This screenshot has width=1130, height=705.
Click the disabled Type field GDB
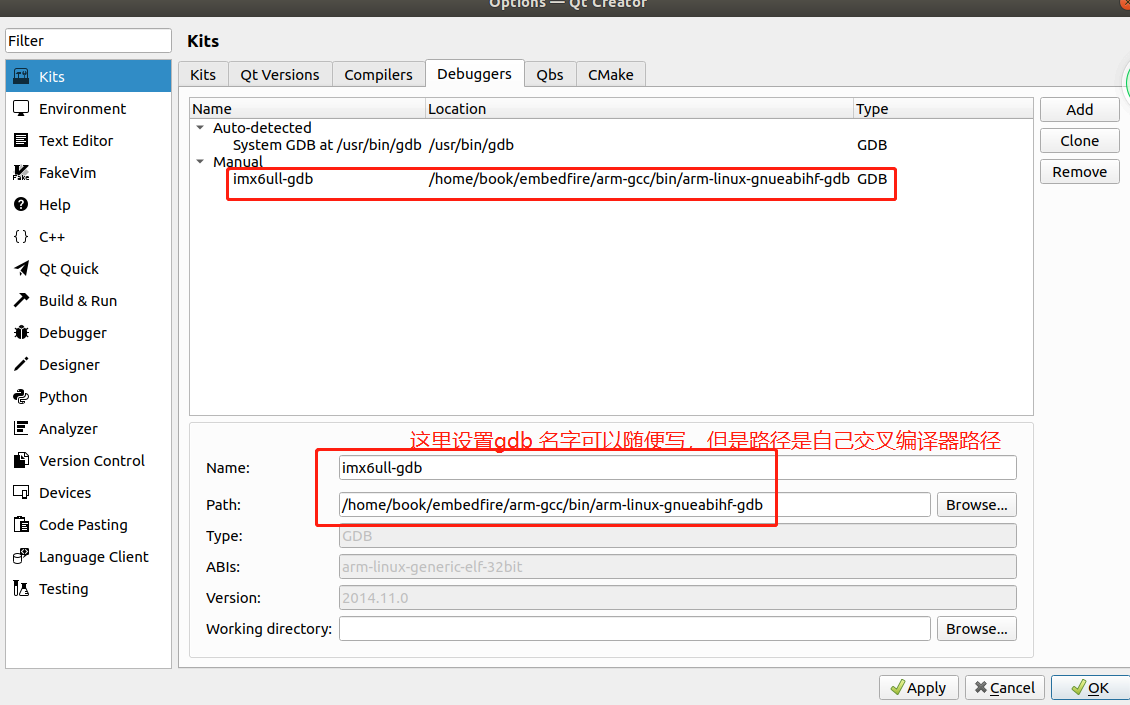coord(677,536)
